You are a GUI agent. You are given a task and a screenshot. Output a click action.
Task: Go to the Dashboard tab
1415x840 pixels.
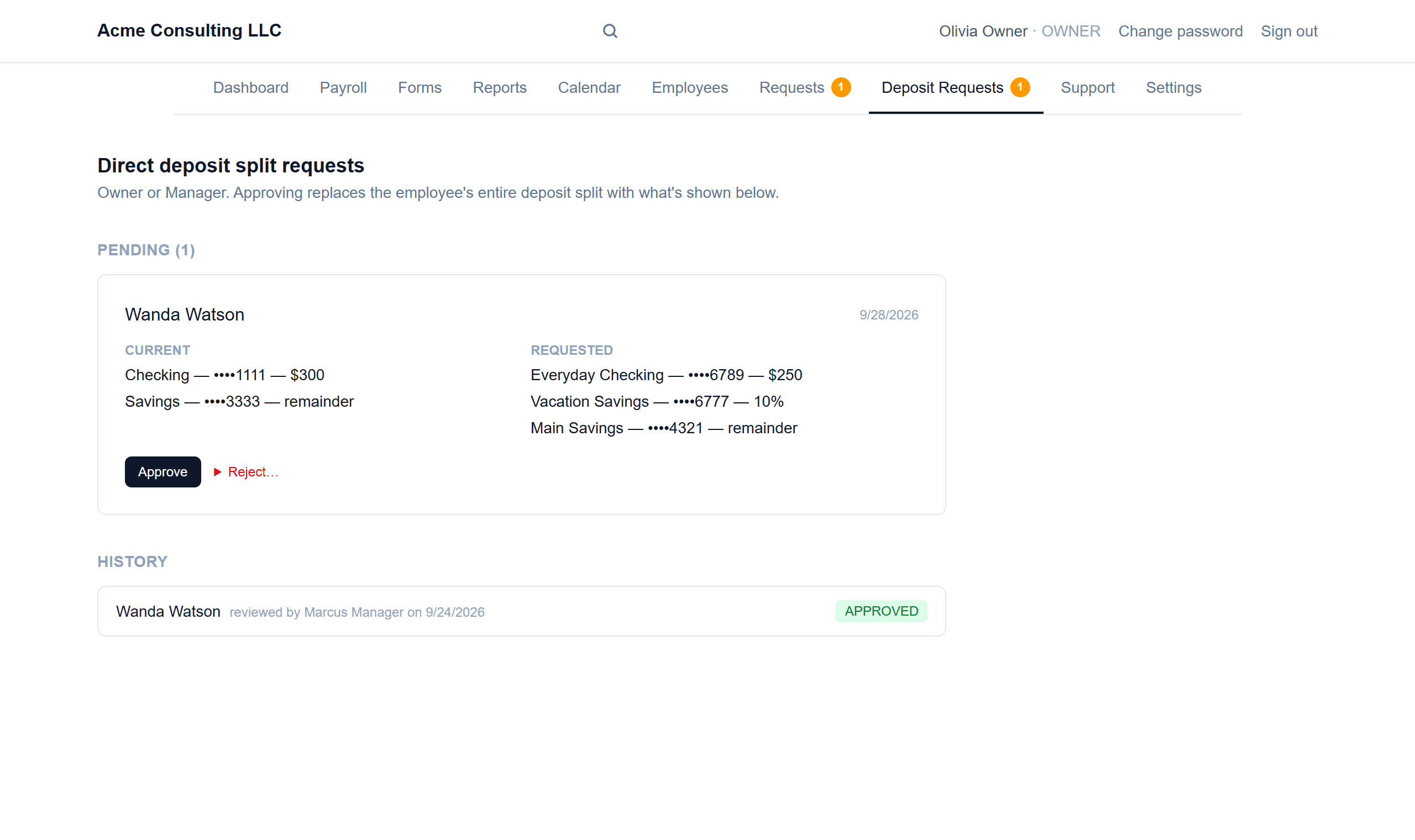tap(251, 88)
